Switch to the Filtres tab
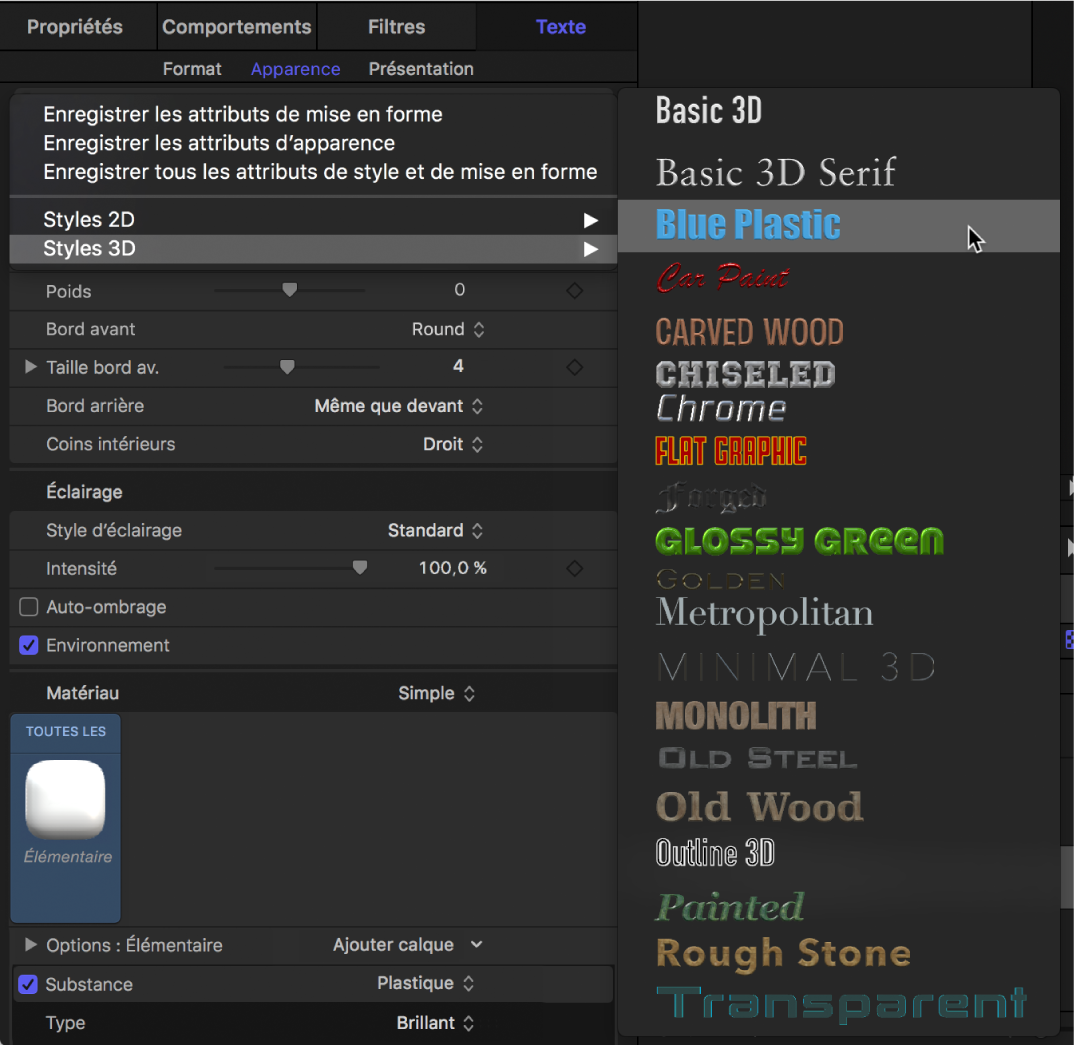1075x1045 pixels. [396, 26]
